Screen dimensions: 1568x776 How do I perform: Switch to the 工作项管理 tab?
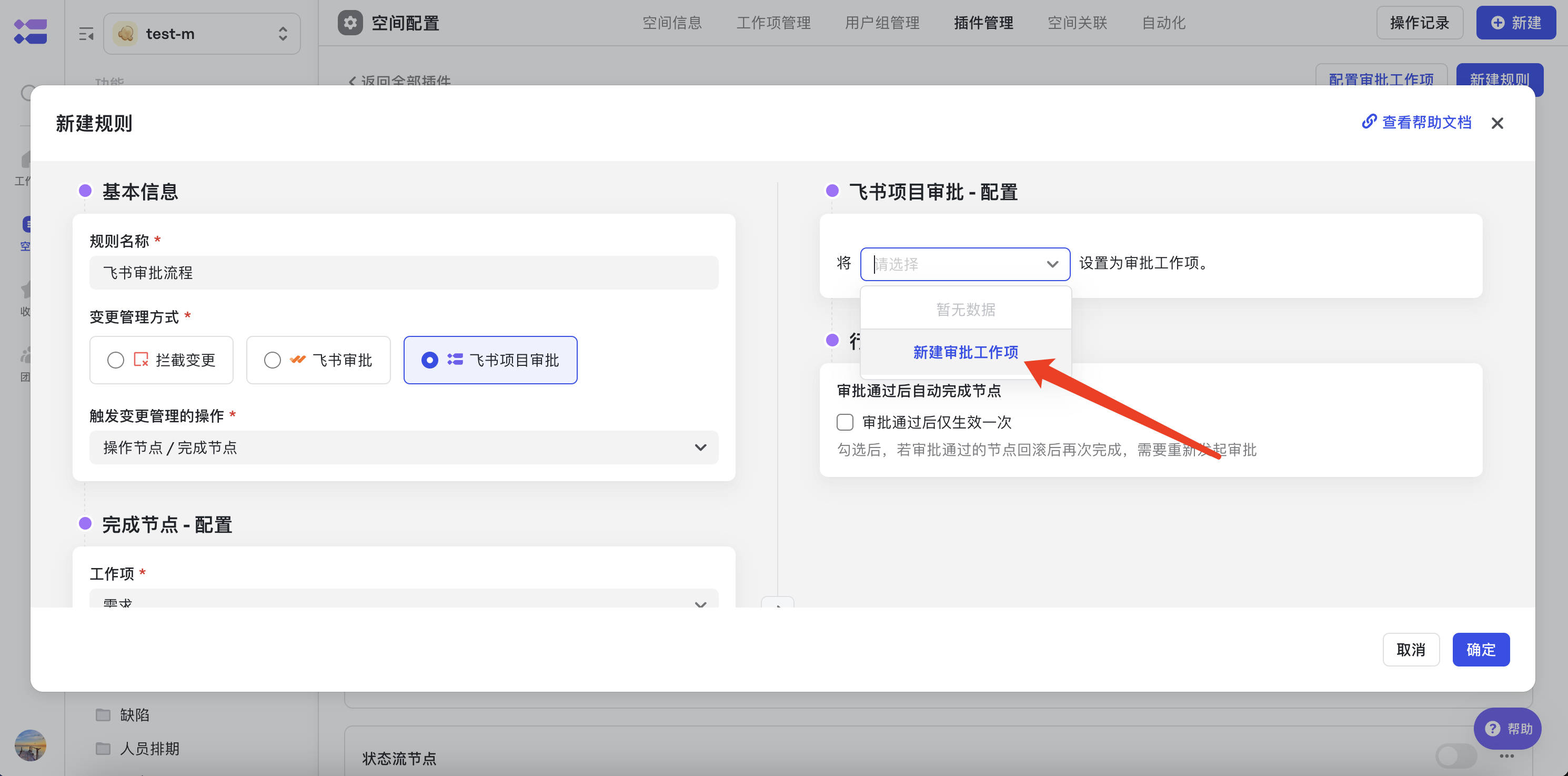[x=773, y=23]
